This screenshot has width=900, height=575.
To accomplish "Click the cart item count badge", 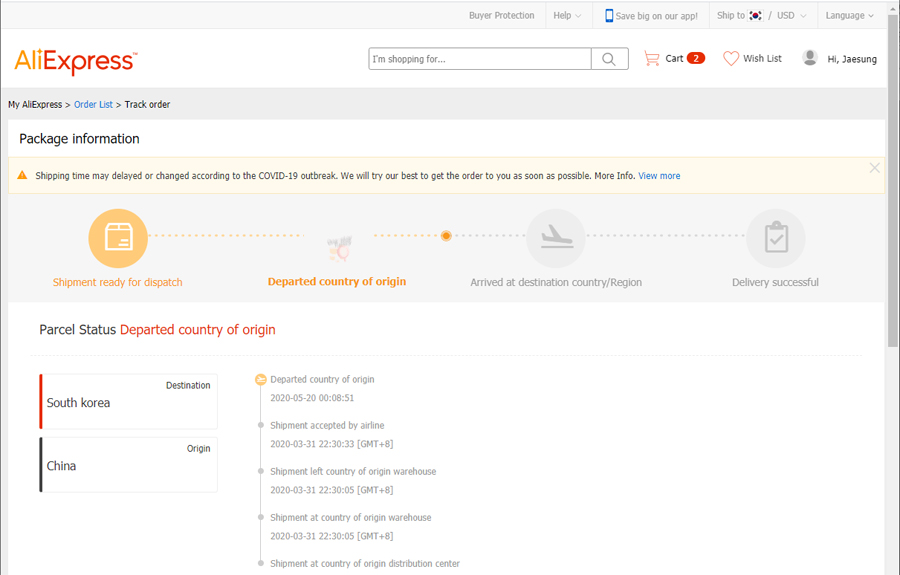I will coord(696,58).
